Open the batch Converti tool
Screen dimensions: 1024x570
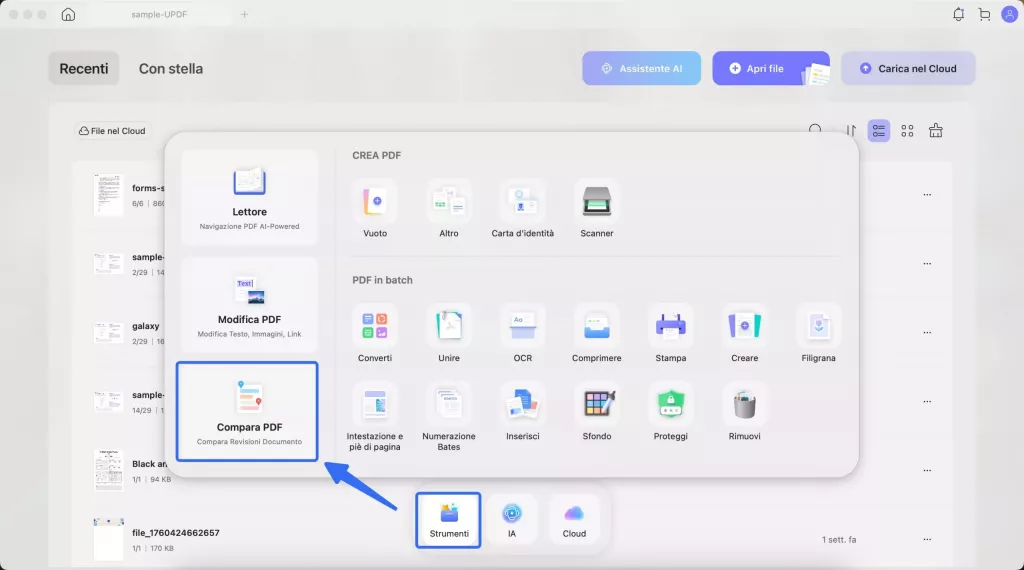click(375, 333)
